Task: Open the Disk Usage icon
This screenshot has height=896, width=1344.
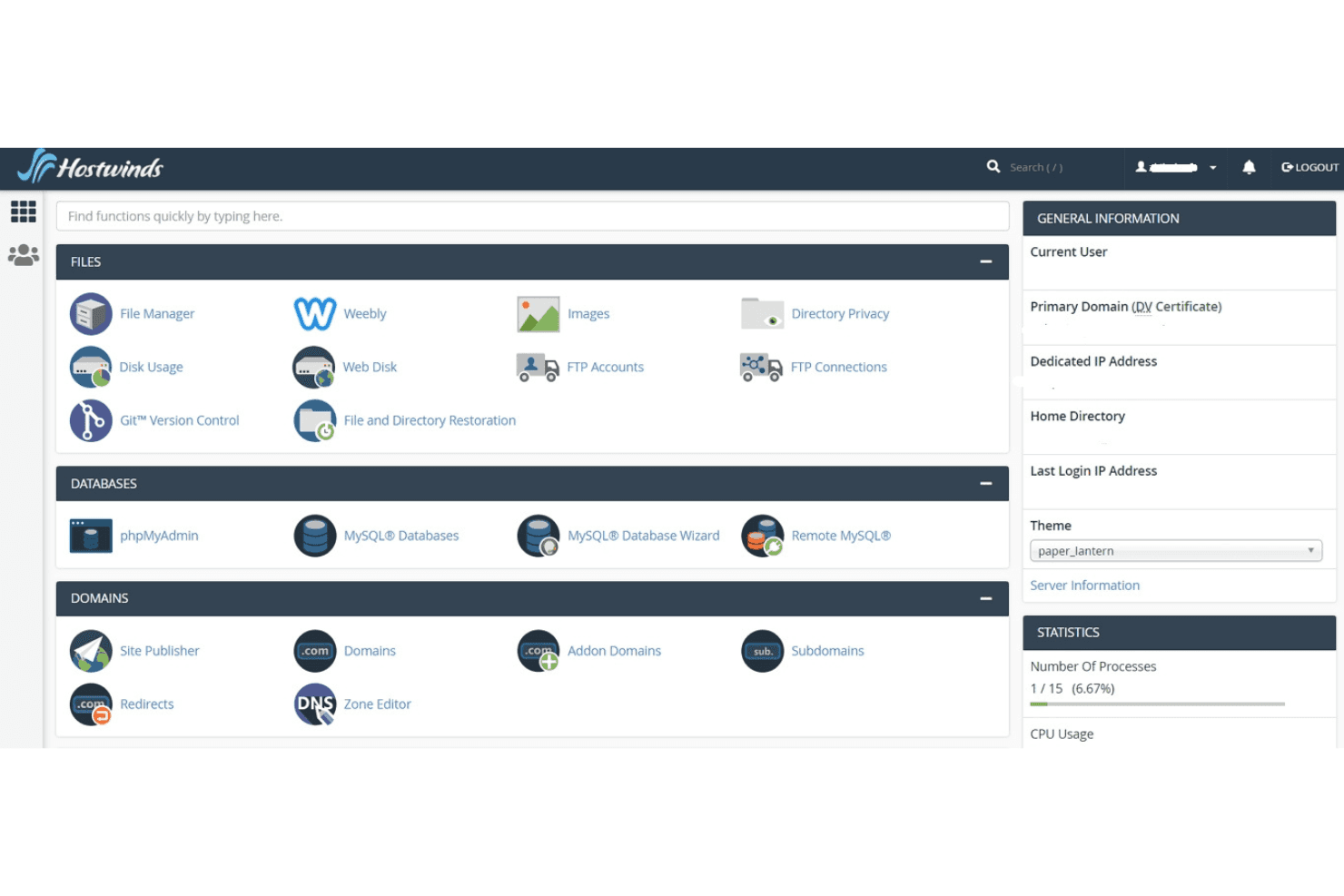Action: [x=91, y=367]
